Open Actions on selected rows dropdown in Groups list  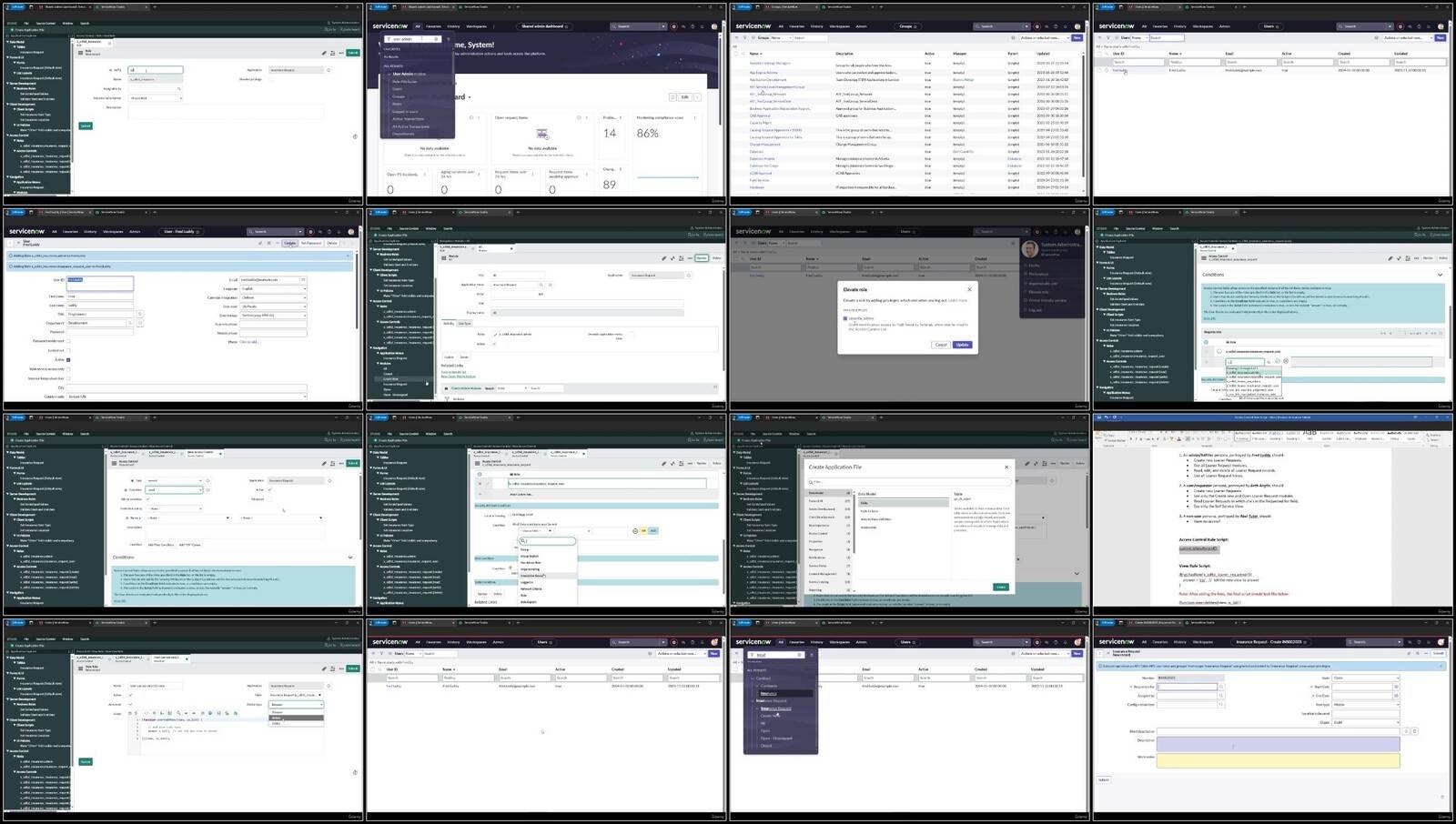click(x=1045, y=37)
